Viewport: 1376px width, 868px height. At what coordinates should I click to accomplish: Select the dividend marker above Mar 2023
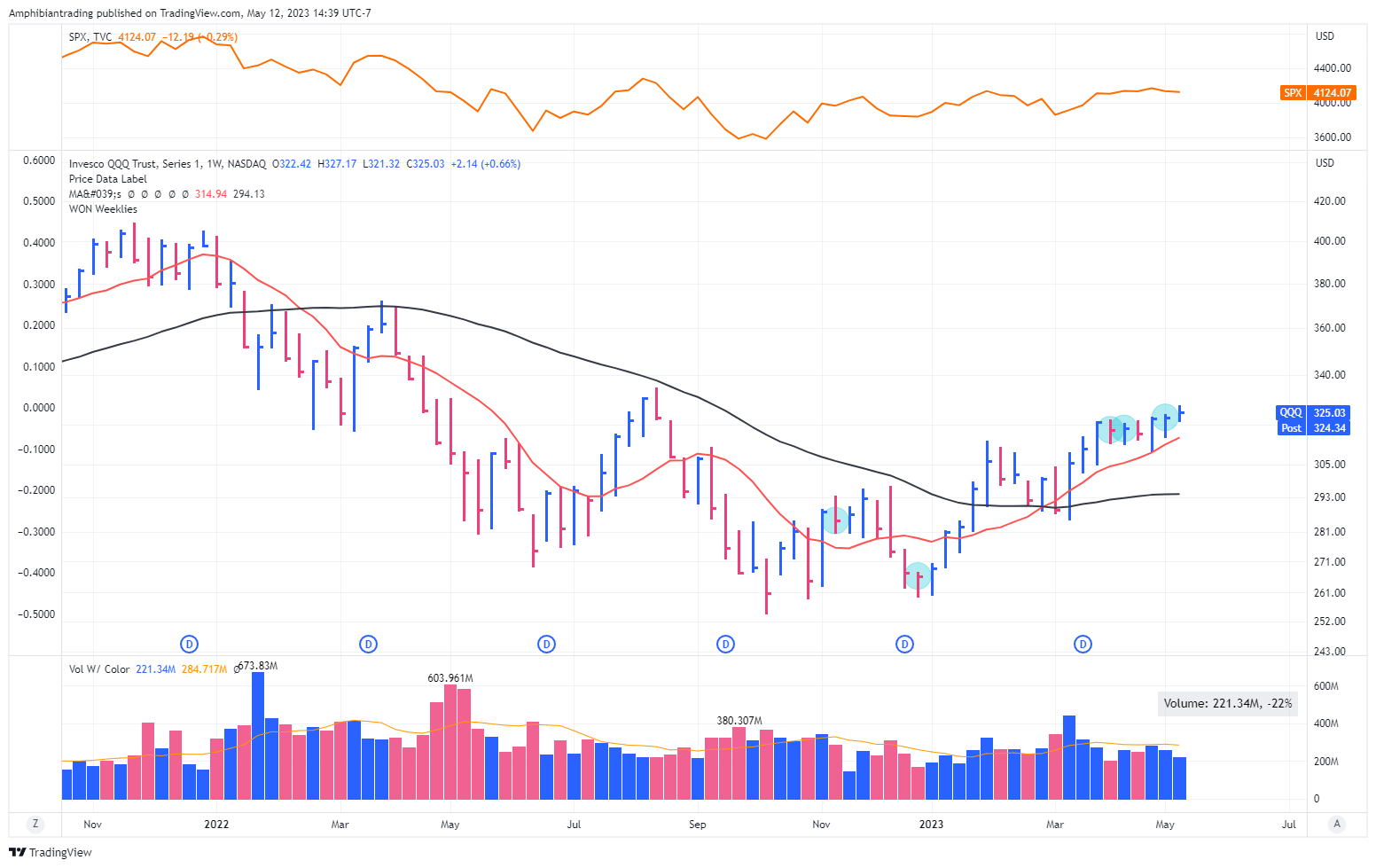pyautogui.click(x=1083, y=644)
